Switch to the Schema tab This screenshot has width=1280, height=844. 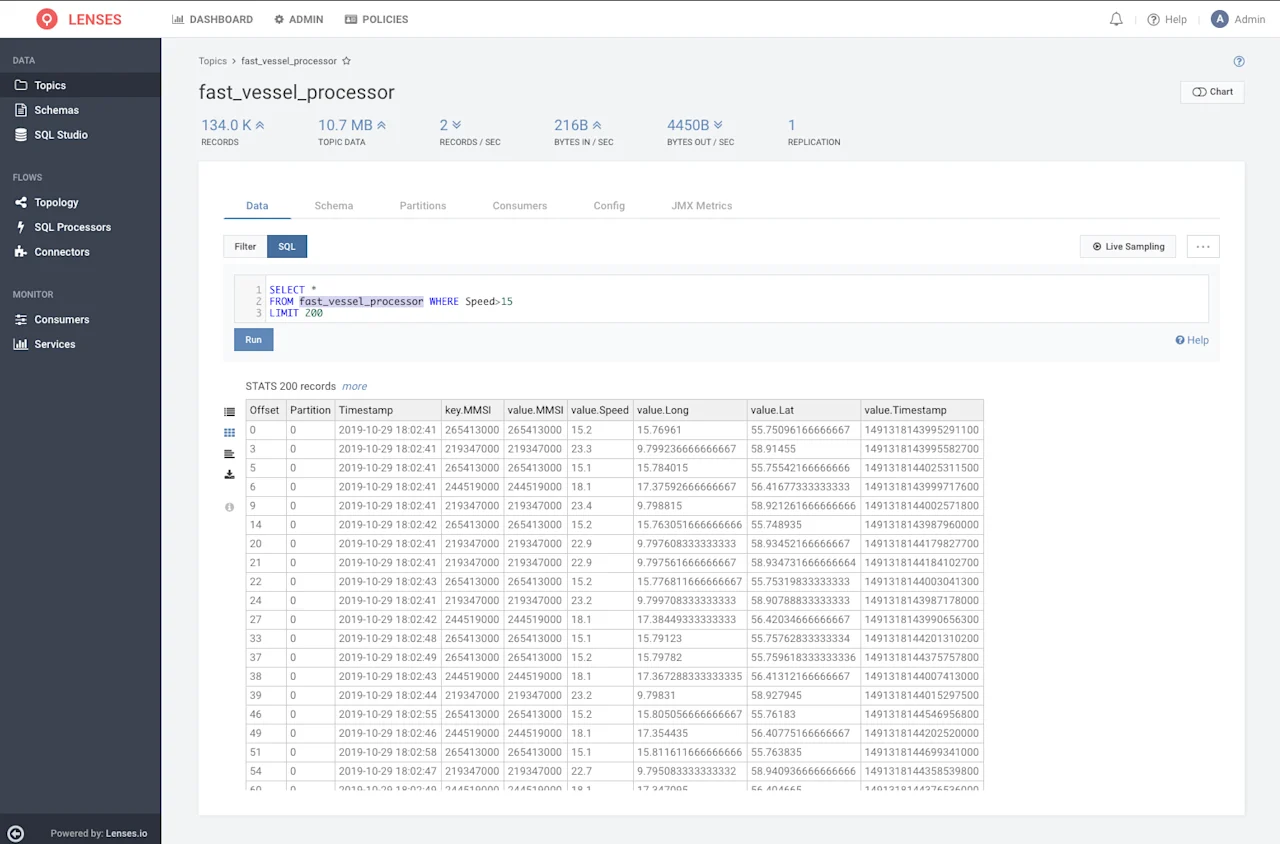click(x=334, y=206)
